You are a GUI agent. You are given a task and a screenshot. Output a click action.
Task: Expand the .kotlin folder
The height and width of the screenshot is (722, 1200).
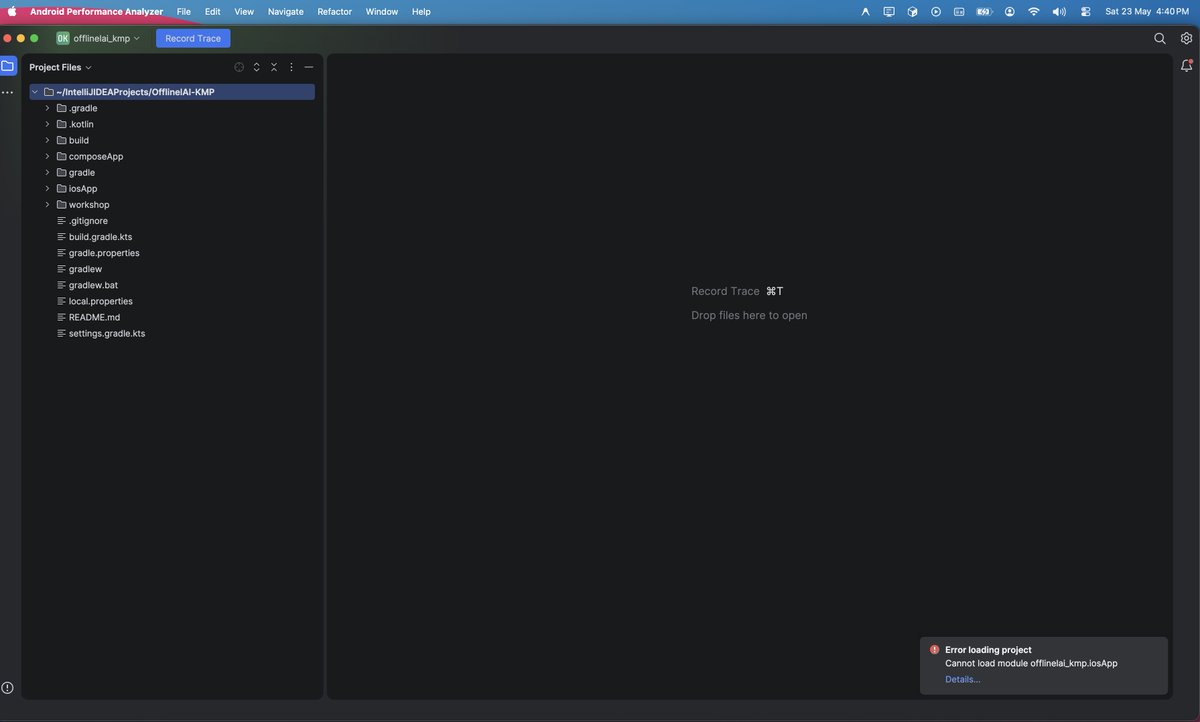tap(47, 124)
